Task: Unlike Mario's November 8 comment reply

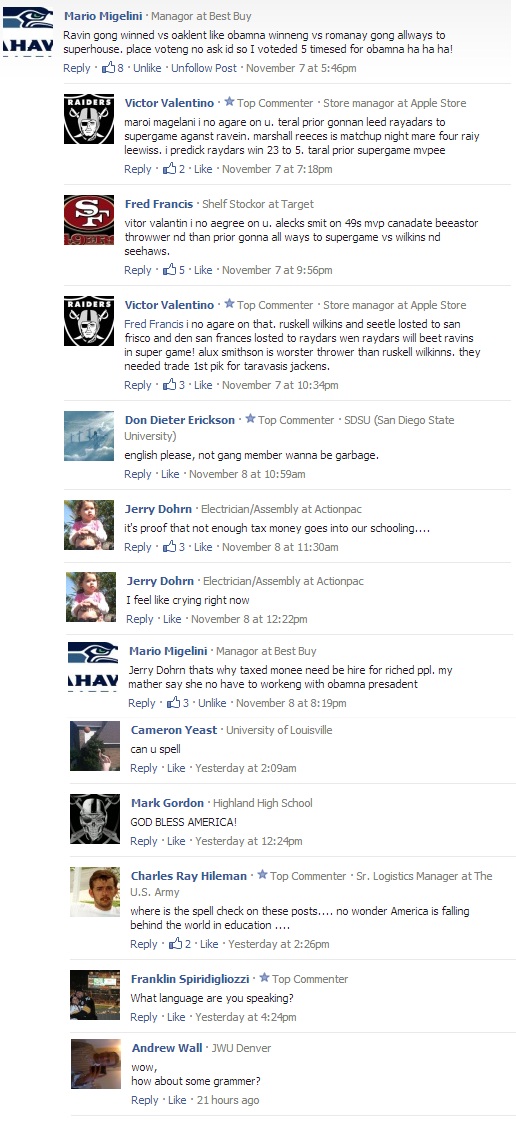Action: coord(212,703)
